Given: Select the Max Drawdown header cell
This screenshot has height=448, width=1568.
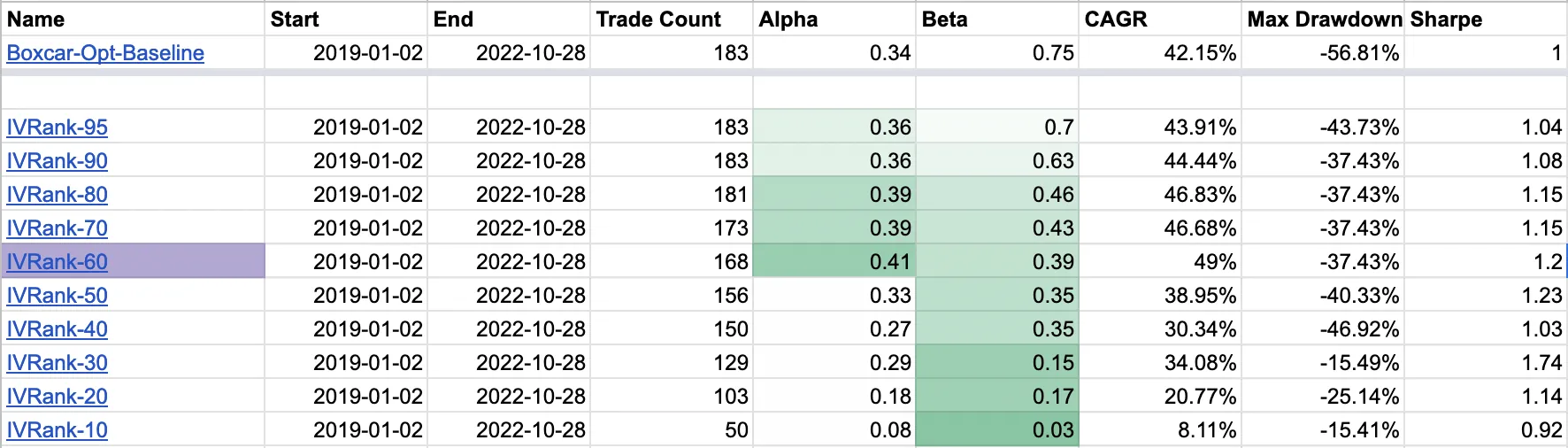Looking at the screenshot, I should click(x=1323, y=19).
